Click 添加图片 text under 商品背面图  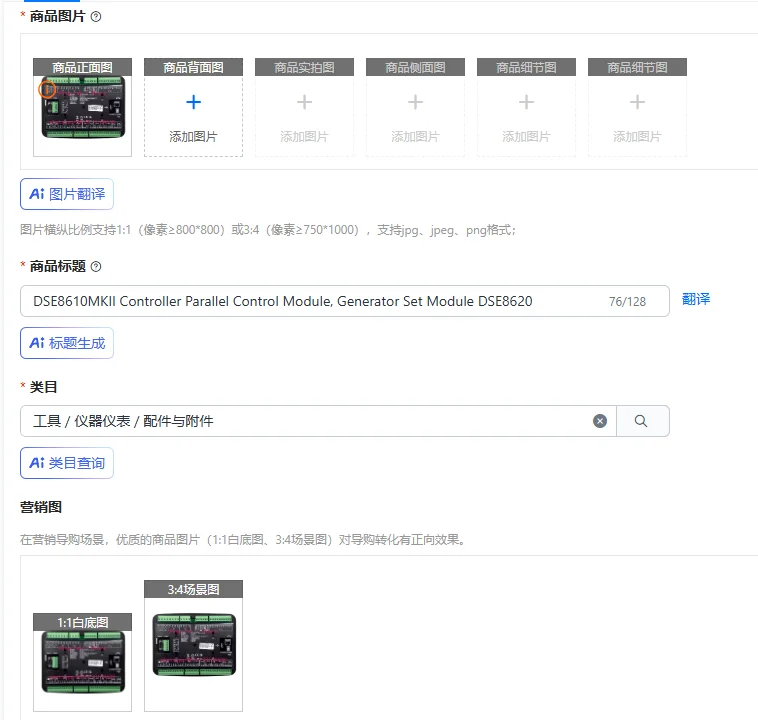click(193, 137)
